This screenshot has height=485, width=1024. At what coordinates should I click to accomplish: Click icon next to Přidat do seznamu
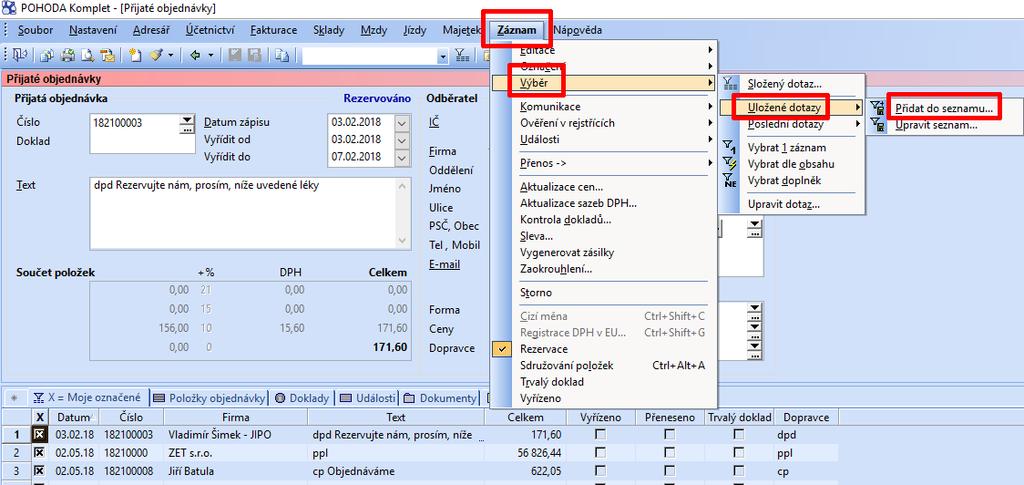tap(878, 109)
